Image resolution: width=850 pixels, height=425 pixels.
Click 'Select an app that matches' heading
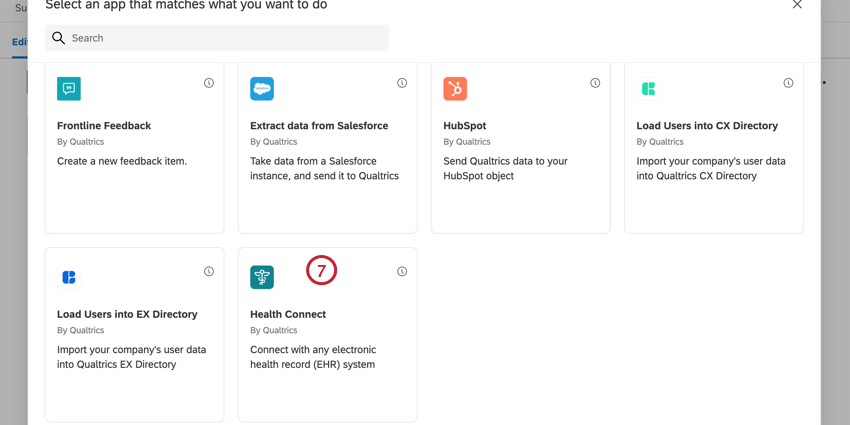(x=186, y=5)
